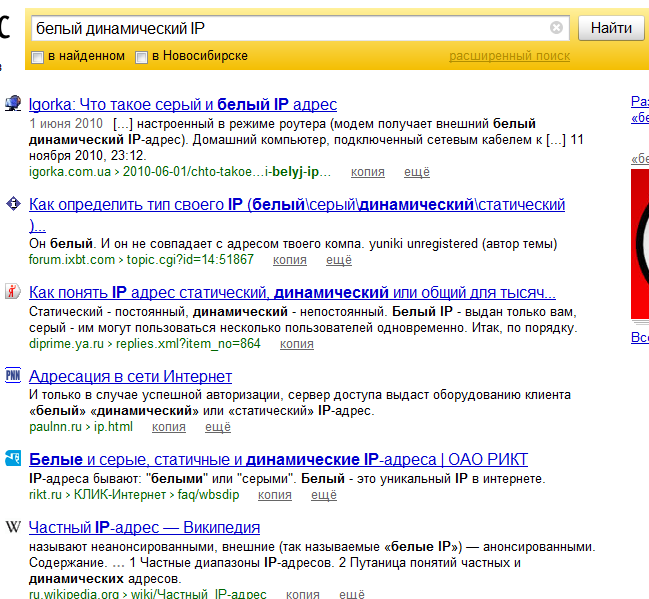Screen dimensions: 649x599
Task: Click the "faq/wbsdip" segment of the rikt.ru URL
Action: (208, 495)
